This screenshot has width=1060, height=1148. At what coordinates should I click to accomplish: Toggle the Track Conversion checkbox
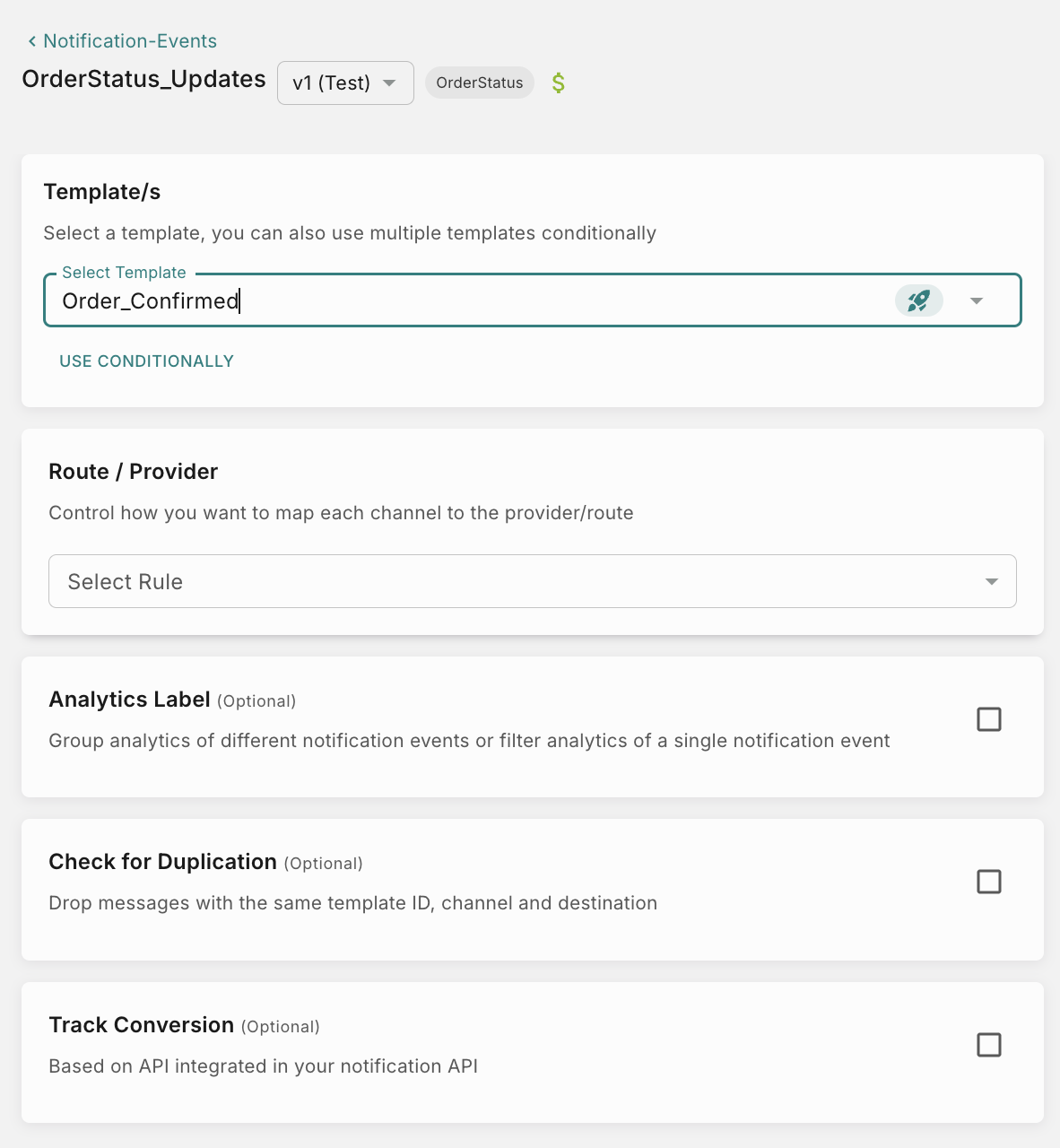click(x=988, y=1045)
